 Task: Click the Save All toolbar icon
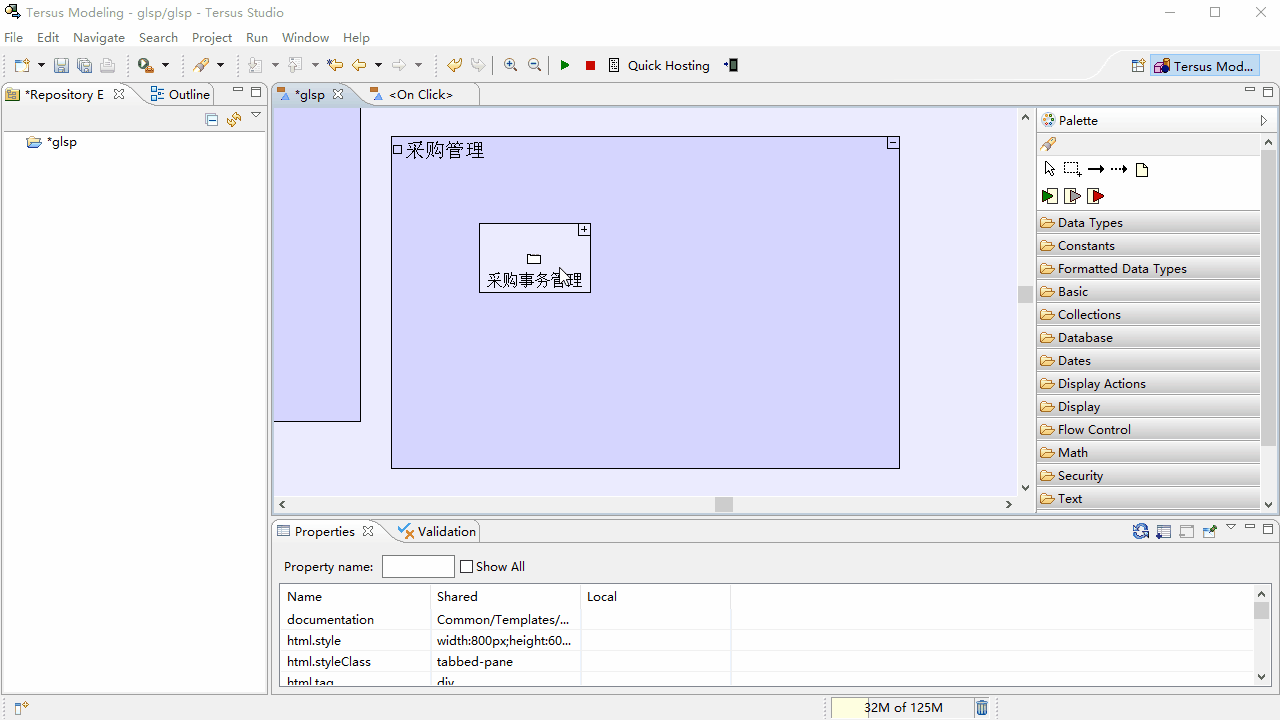[84, 65]
